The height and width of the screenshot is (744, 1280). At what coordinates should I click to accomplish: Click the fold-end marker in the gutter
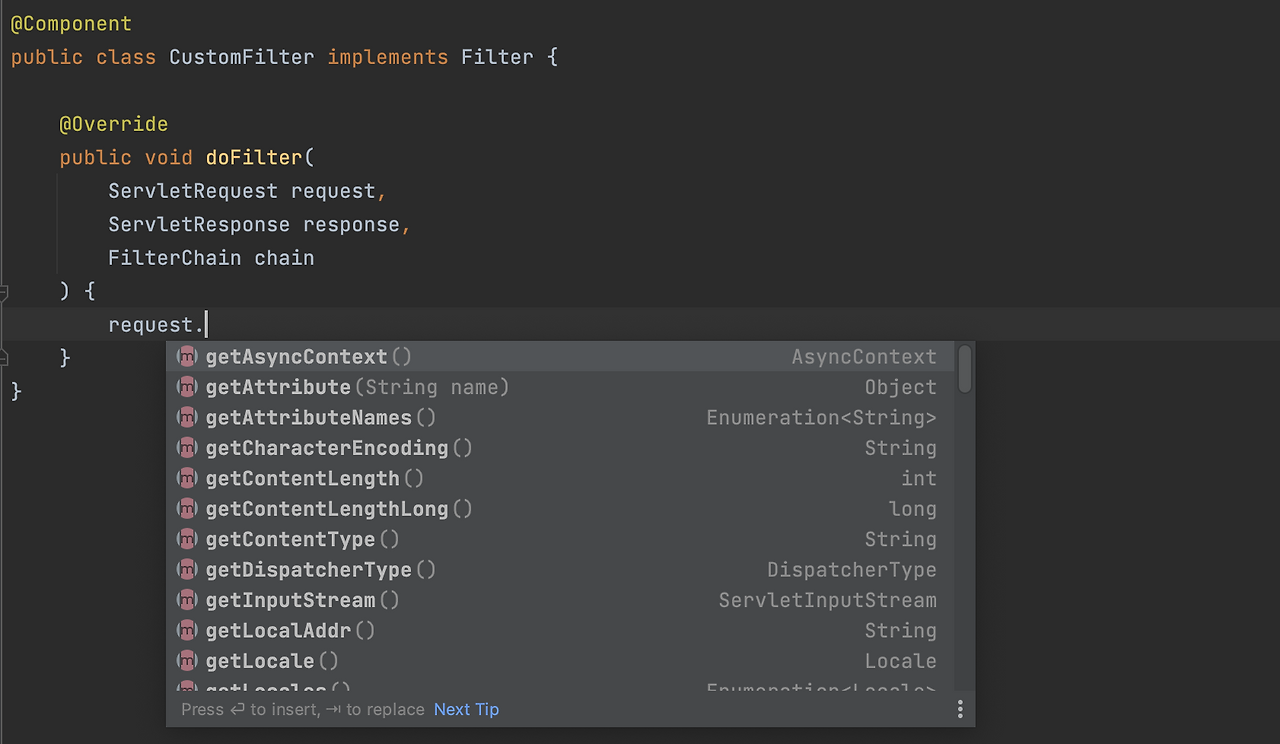pyautogui.click(x=4, y=357)
